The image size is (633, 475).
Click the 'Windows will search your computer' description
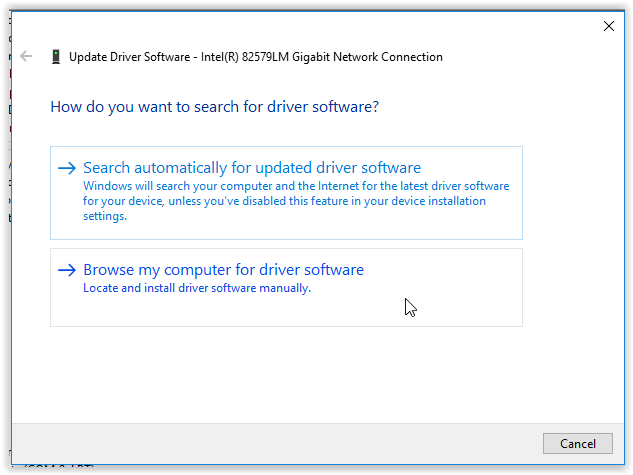click(296, 187)
